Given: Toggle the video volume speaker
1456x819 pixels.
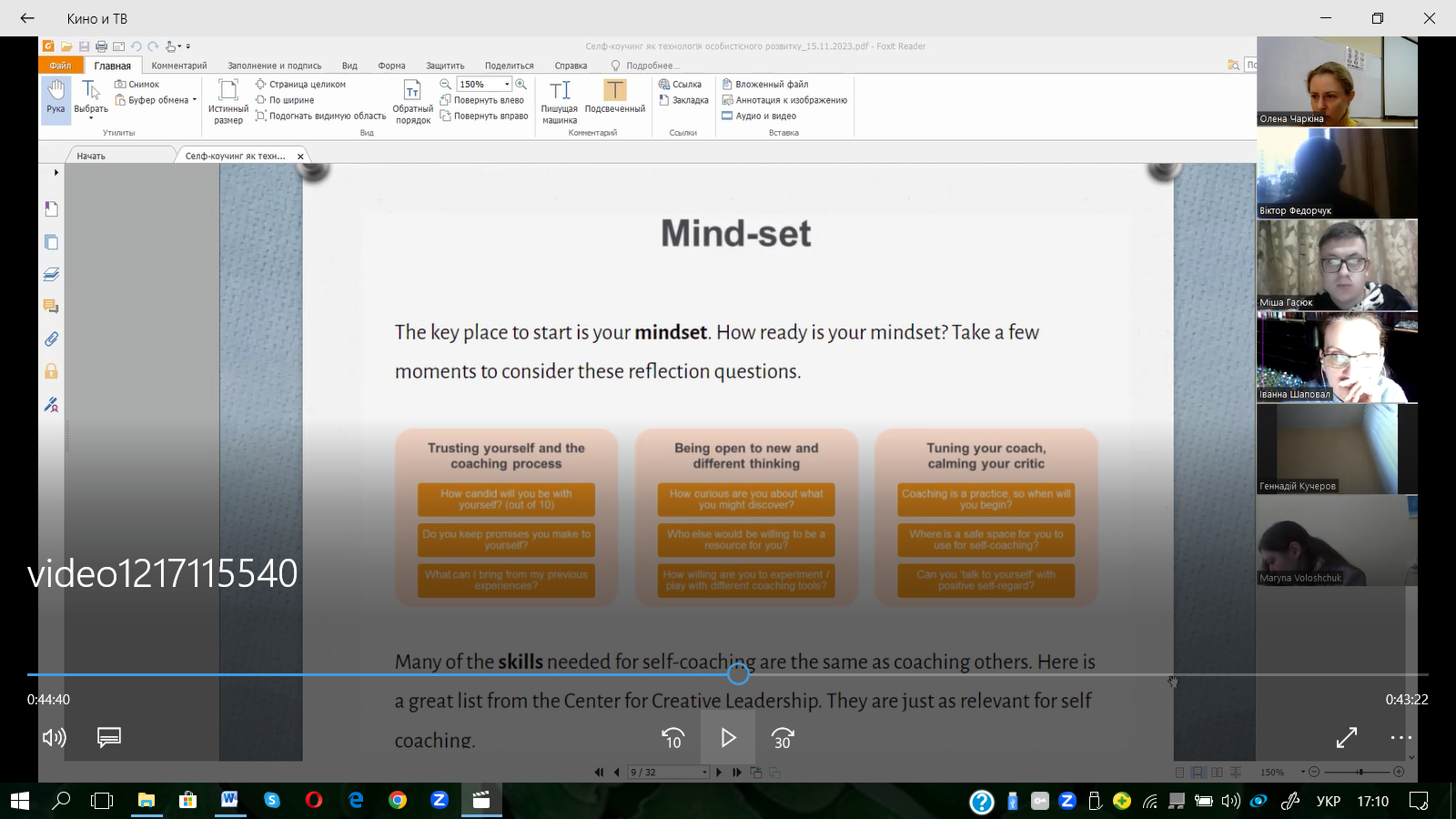Looking at the screenshot, I should point(54,737).
